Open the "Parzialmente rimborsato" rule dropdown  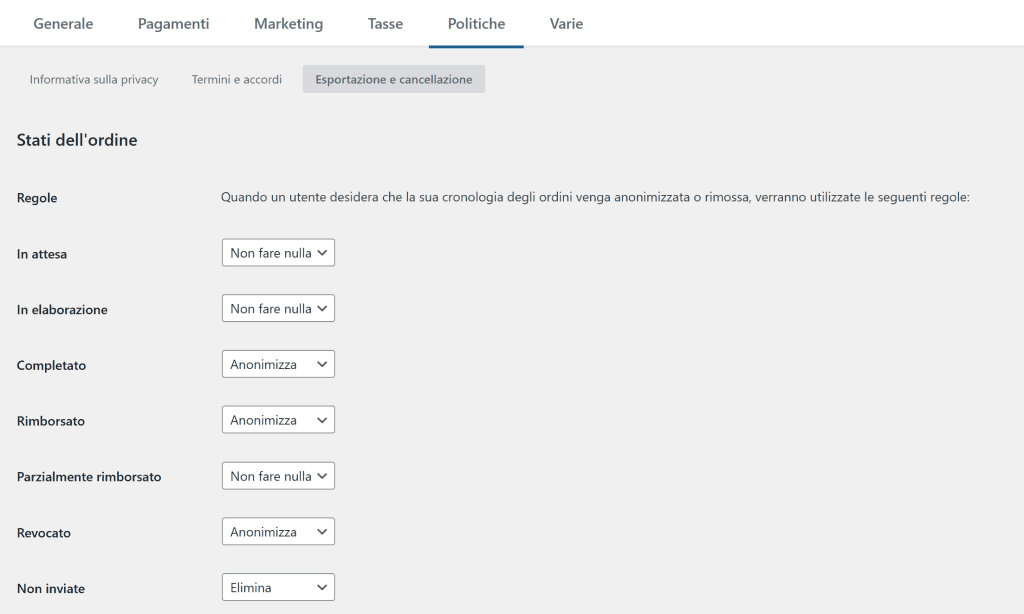click(x=277, y=475)
